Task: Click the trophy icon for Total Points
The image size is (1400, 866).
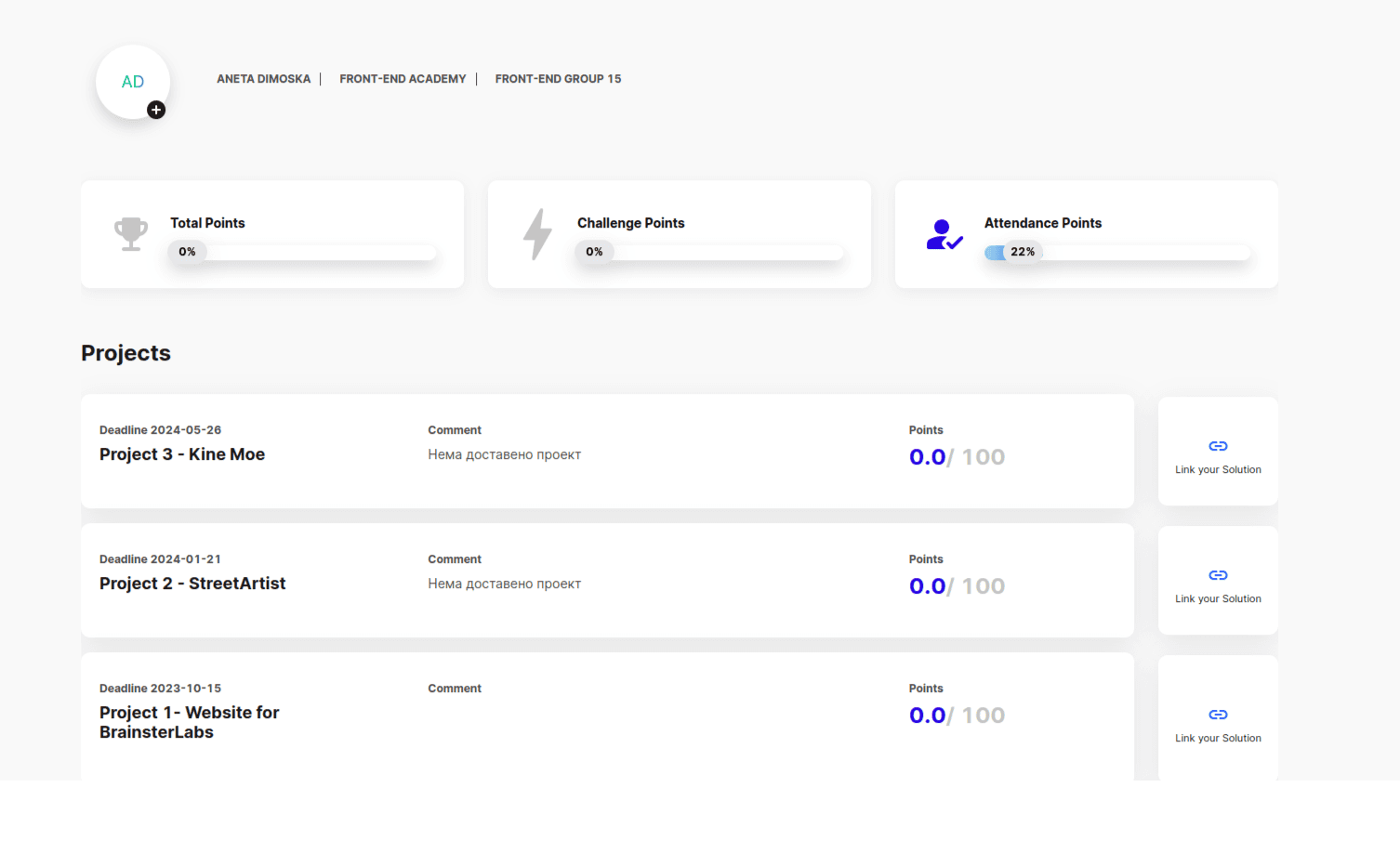Action: [x=131, y=234]
